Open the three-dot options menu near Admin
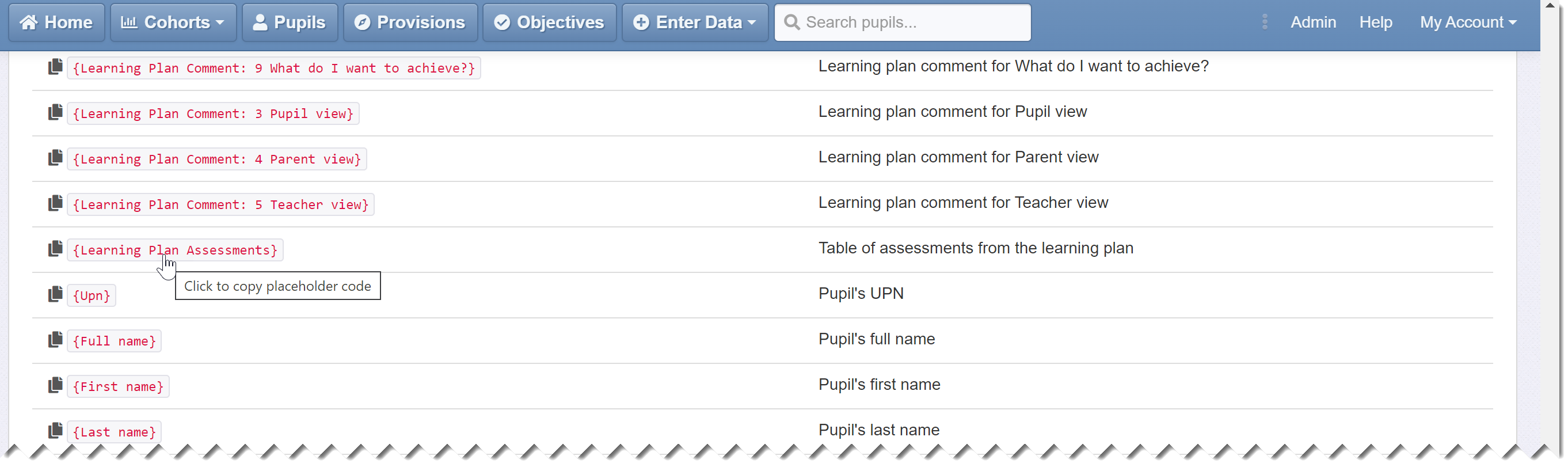Viewport: 1568px width, 467px height. click(x=1264, y=22)
